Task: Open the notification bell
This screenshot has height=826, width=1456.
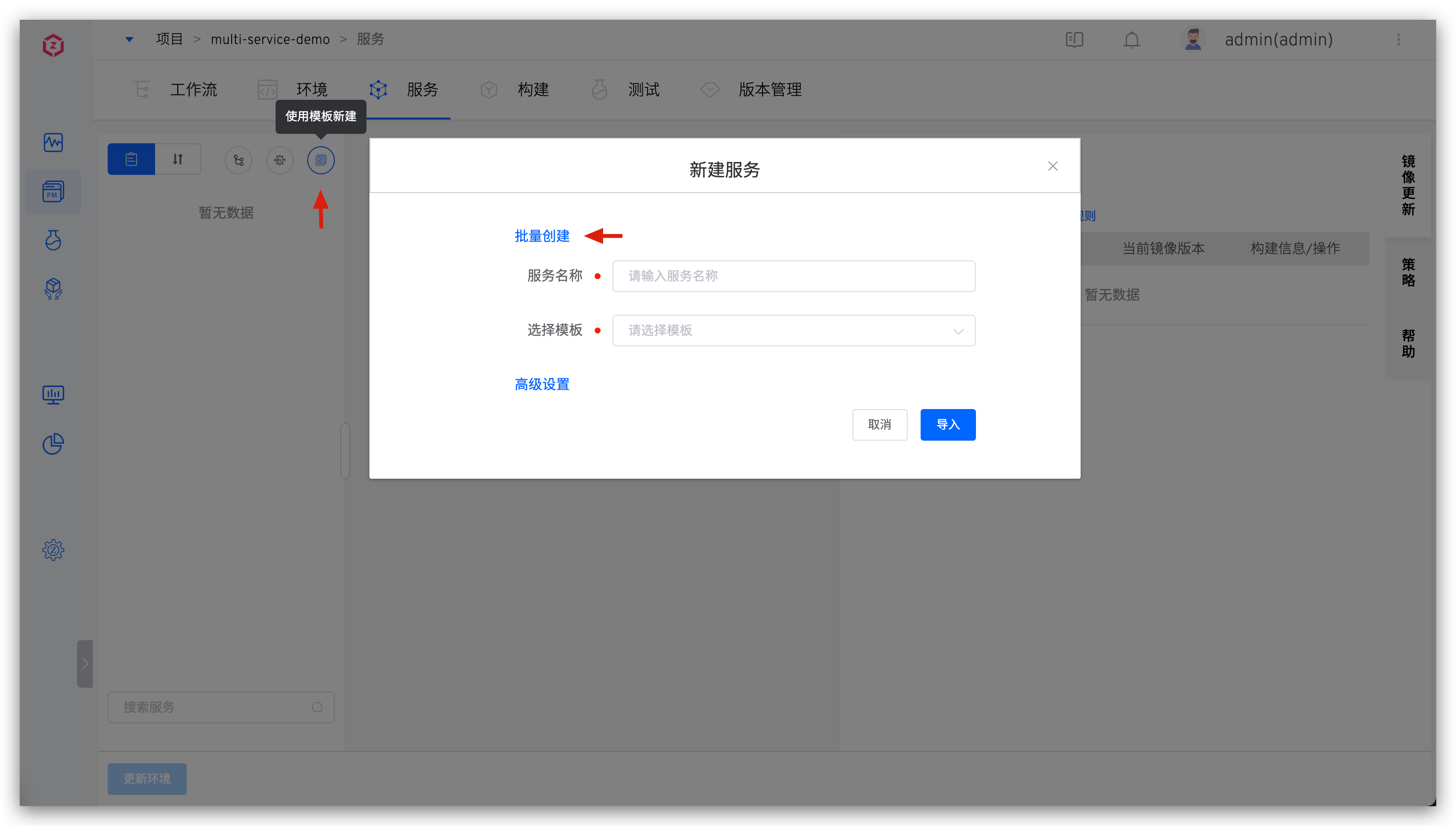Action: click(1131, 40)
